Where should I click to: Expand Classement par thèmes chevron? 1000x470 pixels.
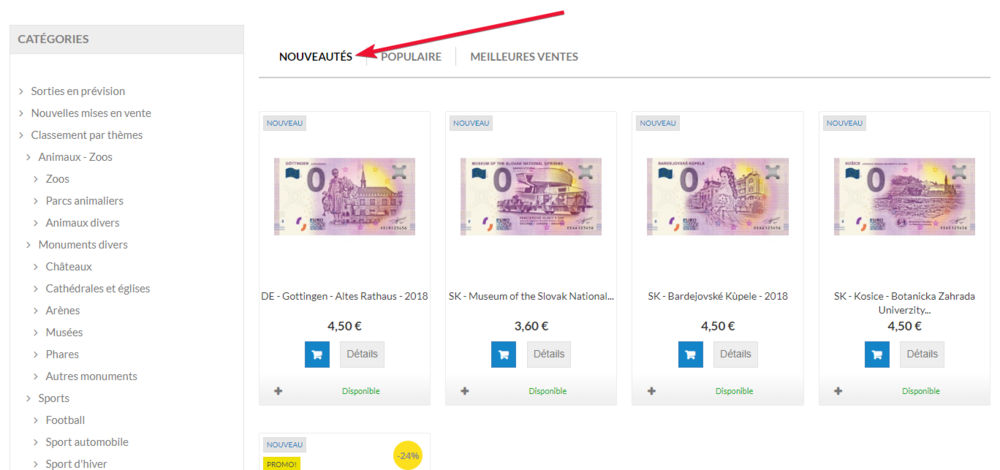(21, 135)
